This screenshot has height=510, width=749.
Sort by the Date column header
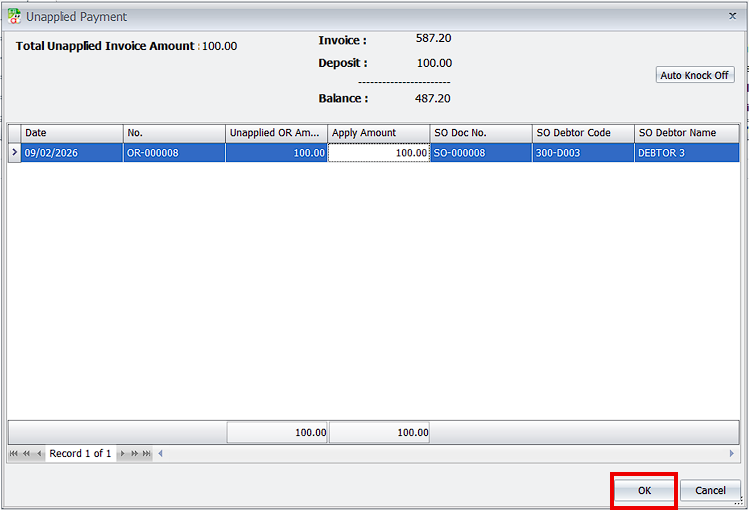(72, 133)
